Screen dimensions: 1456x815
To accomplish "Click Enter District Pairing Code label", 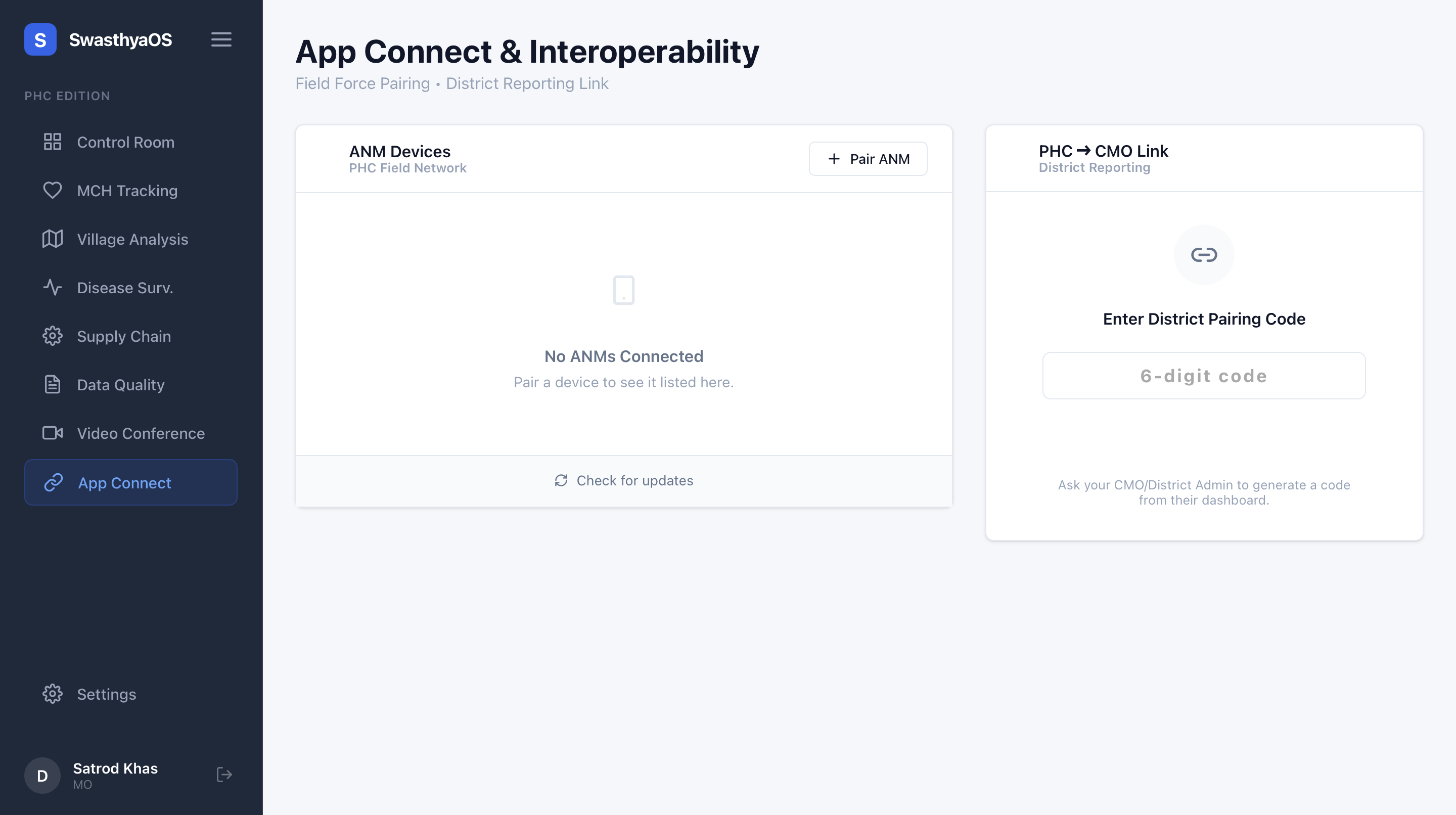I will click(1204, 319).
